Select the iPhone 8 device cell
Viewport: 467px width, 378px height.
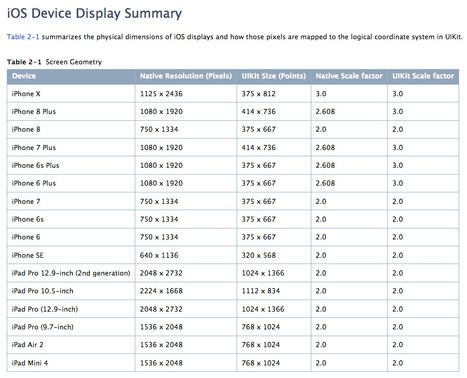click(71, 129)
